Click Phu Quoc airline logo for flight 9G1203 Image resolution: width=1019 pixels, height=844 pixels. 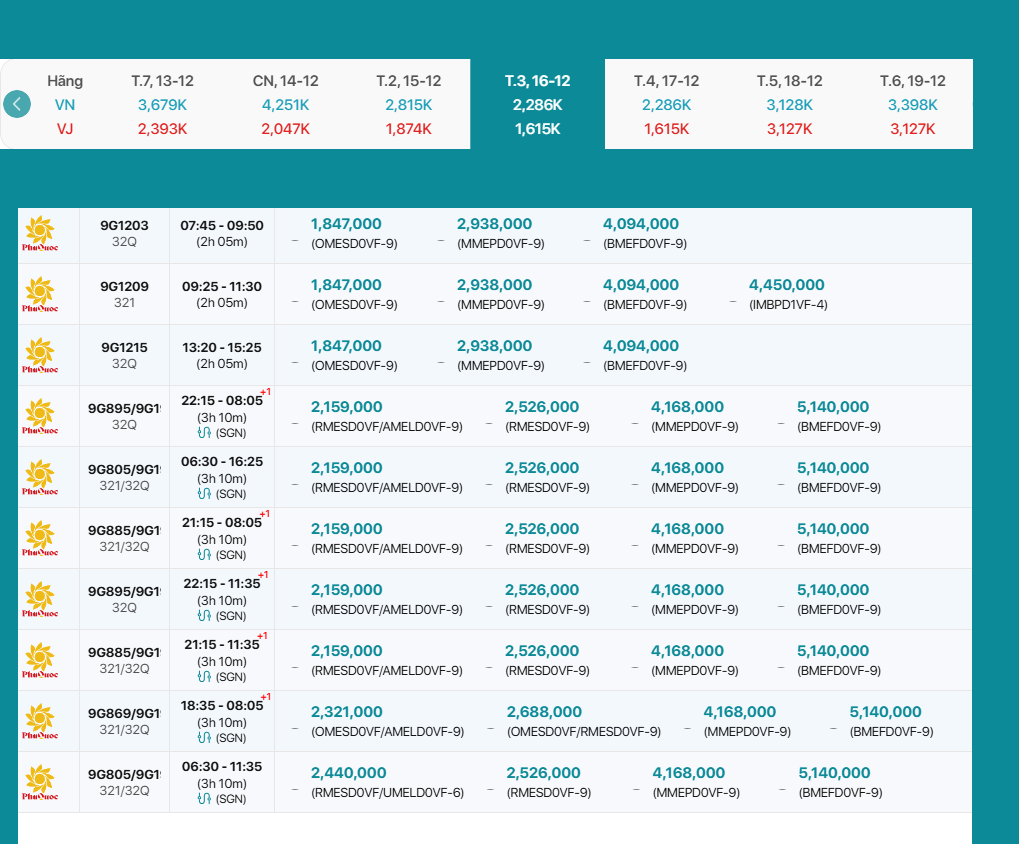point(40,235)
